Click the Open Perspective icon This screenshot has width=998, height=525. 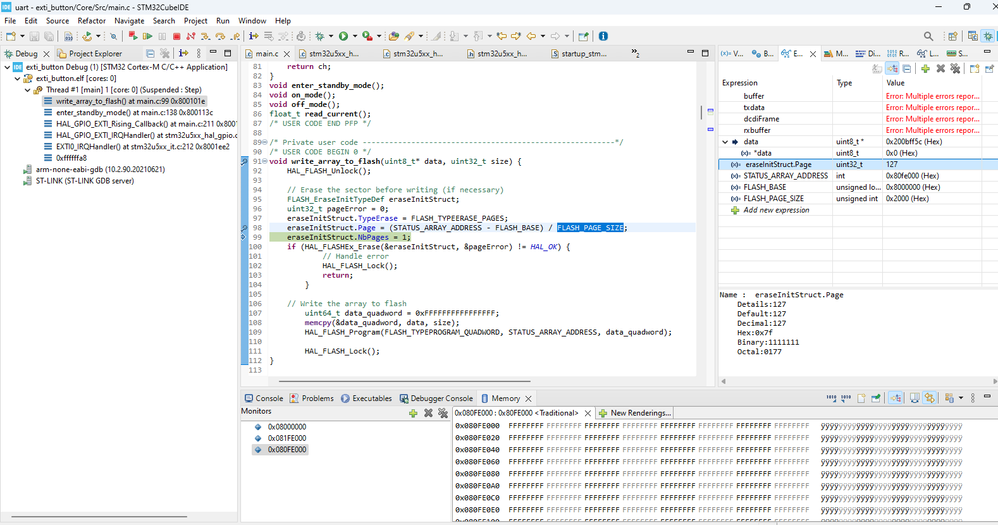pos(953,36)
